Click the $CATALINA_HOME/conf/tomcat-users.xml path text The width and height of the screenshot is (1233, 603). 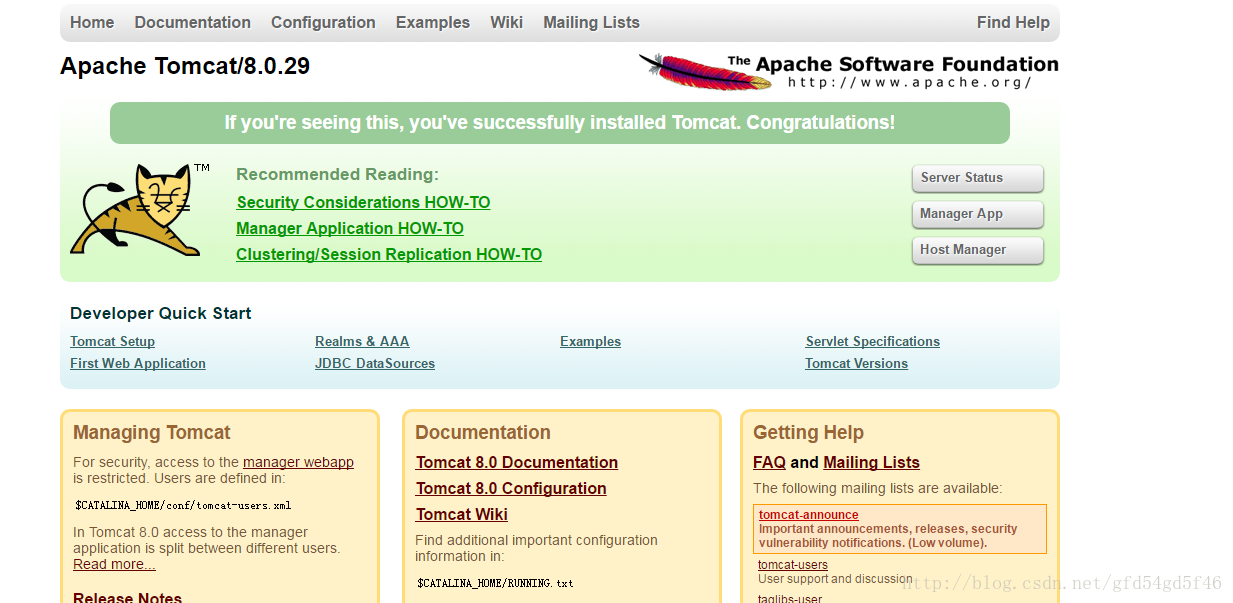pos(183,506)
